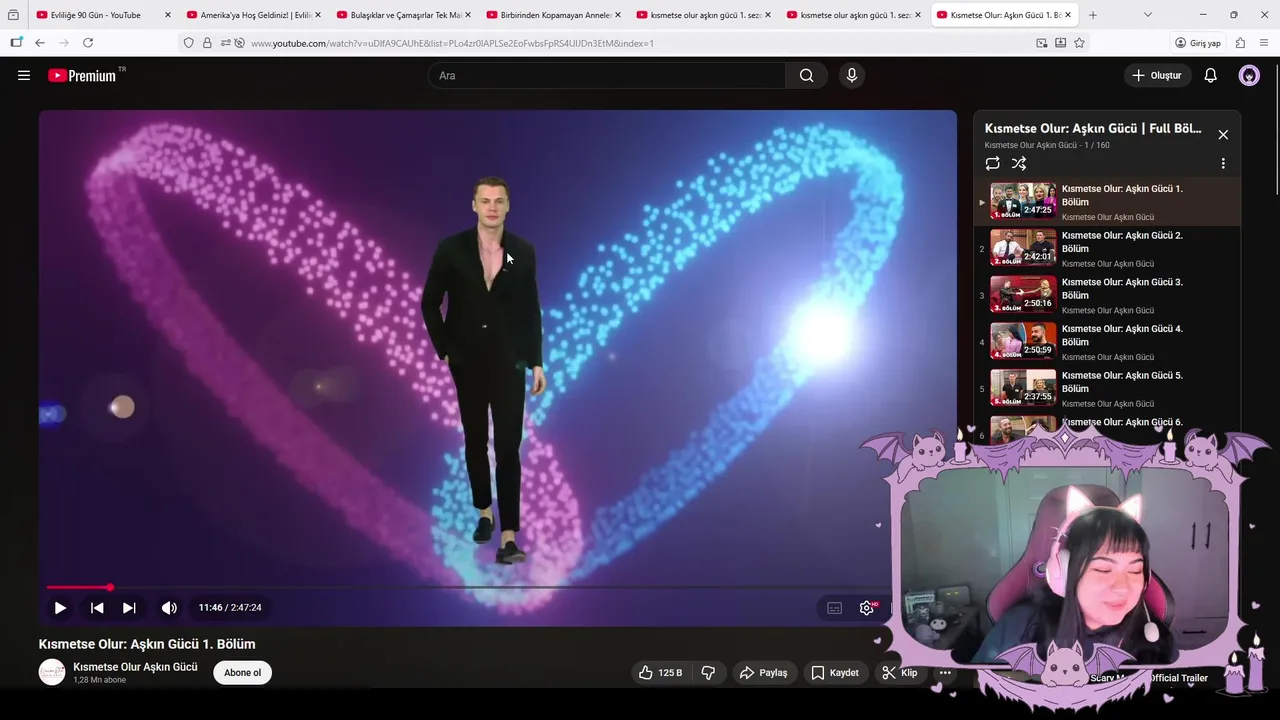The image size is (1280, 720).
Task: Open more actions ellipsis under video
Action: [x=945, y=673]
